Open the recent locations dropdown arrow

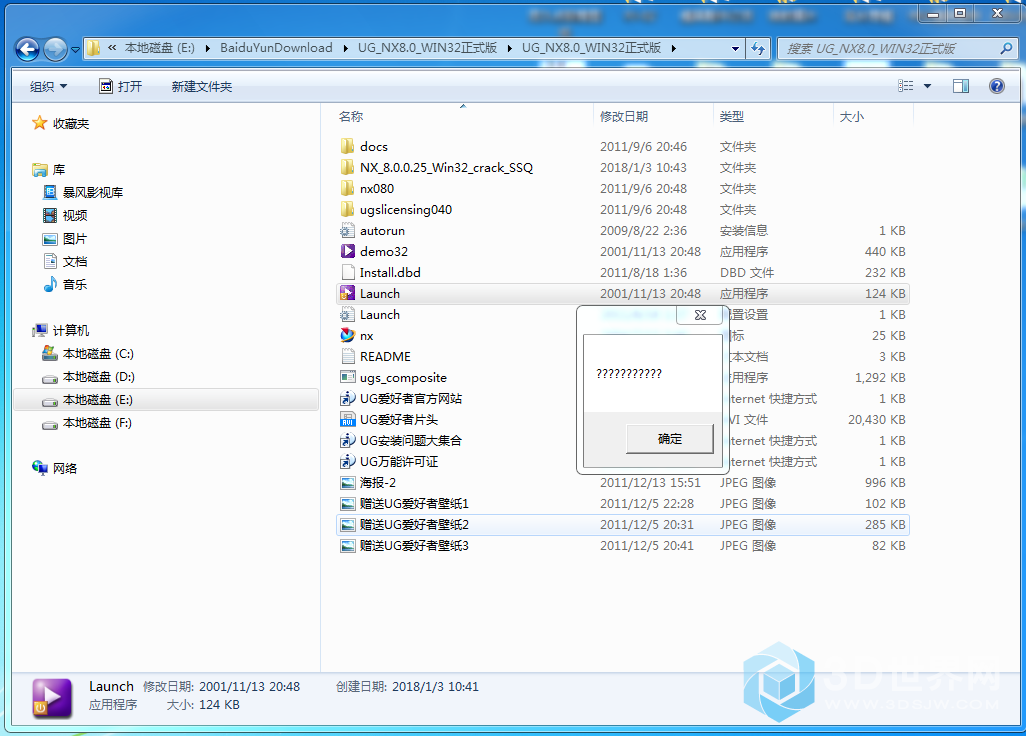coord(75,50)
